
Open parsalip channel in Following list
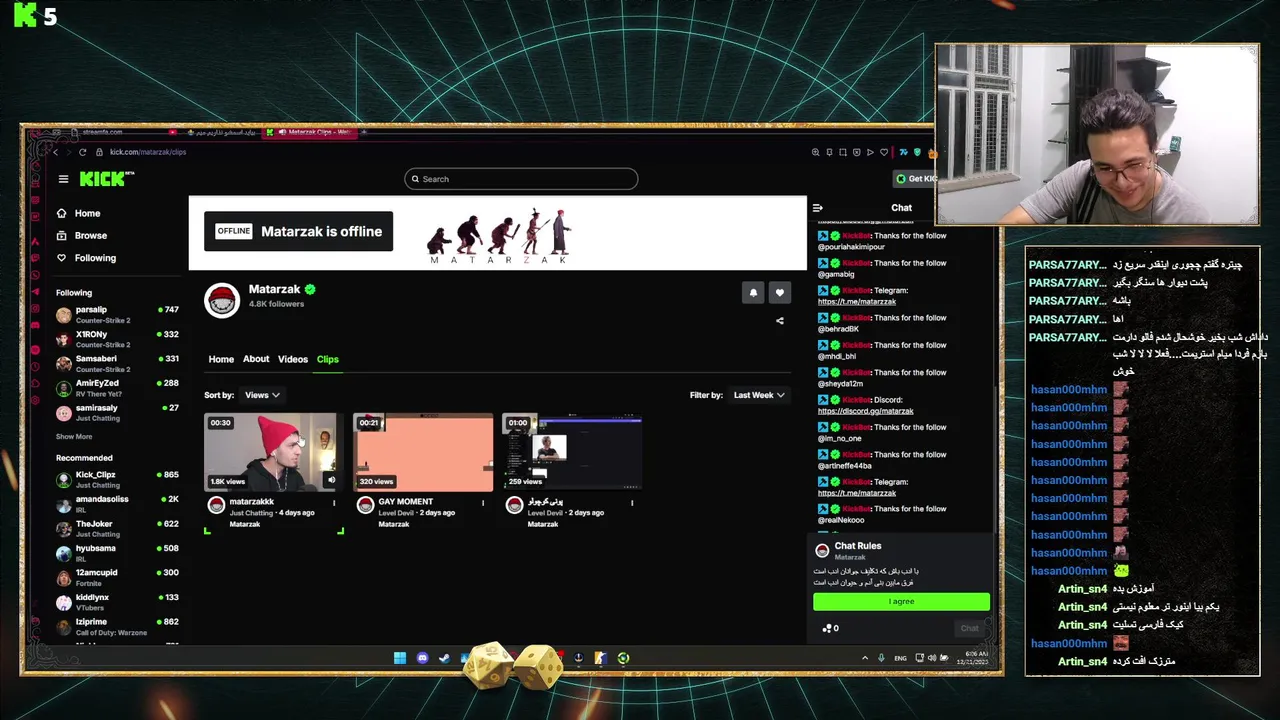117,314
